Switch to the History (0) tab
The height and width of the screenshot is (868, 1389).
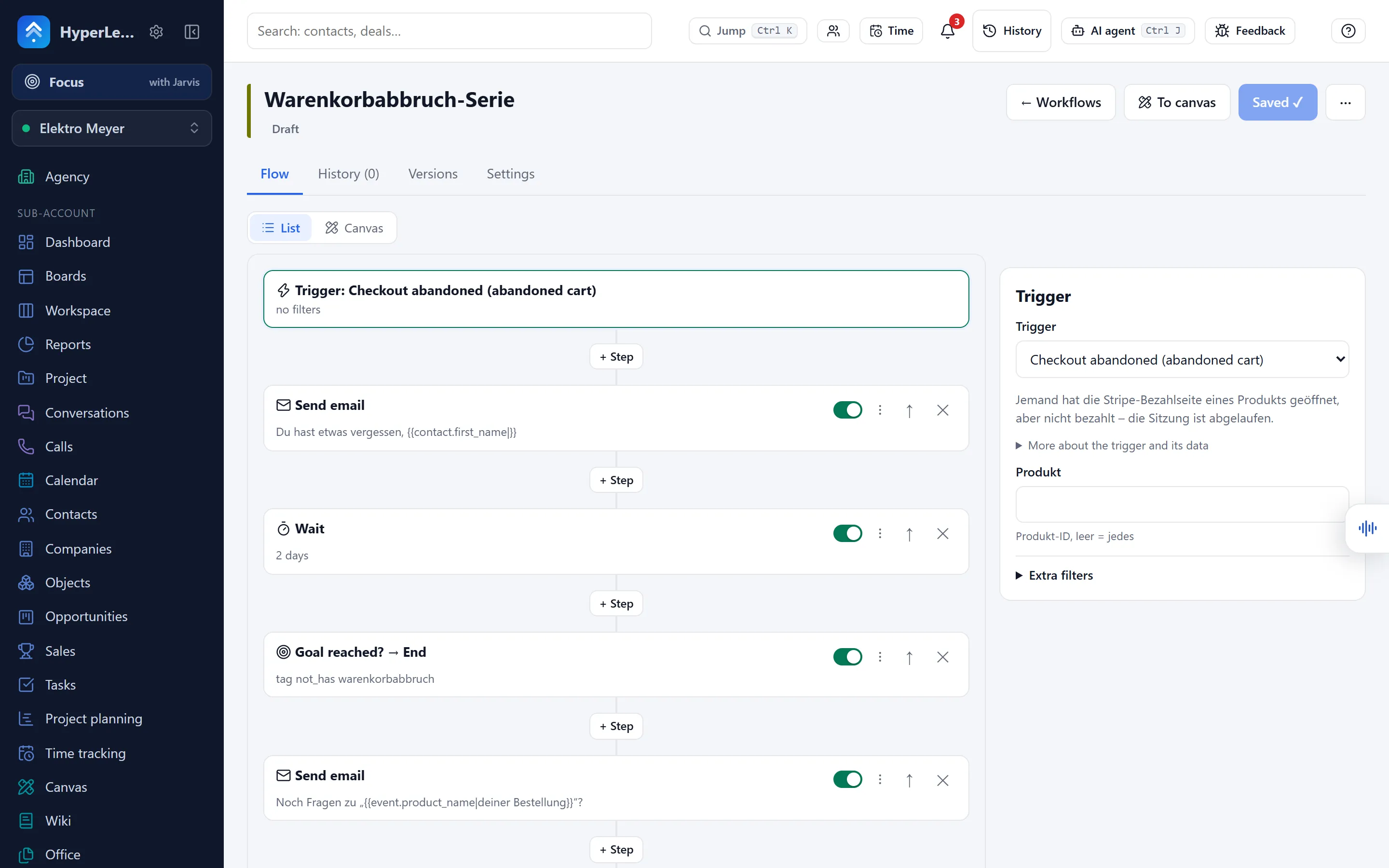[348, 174]
